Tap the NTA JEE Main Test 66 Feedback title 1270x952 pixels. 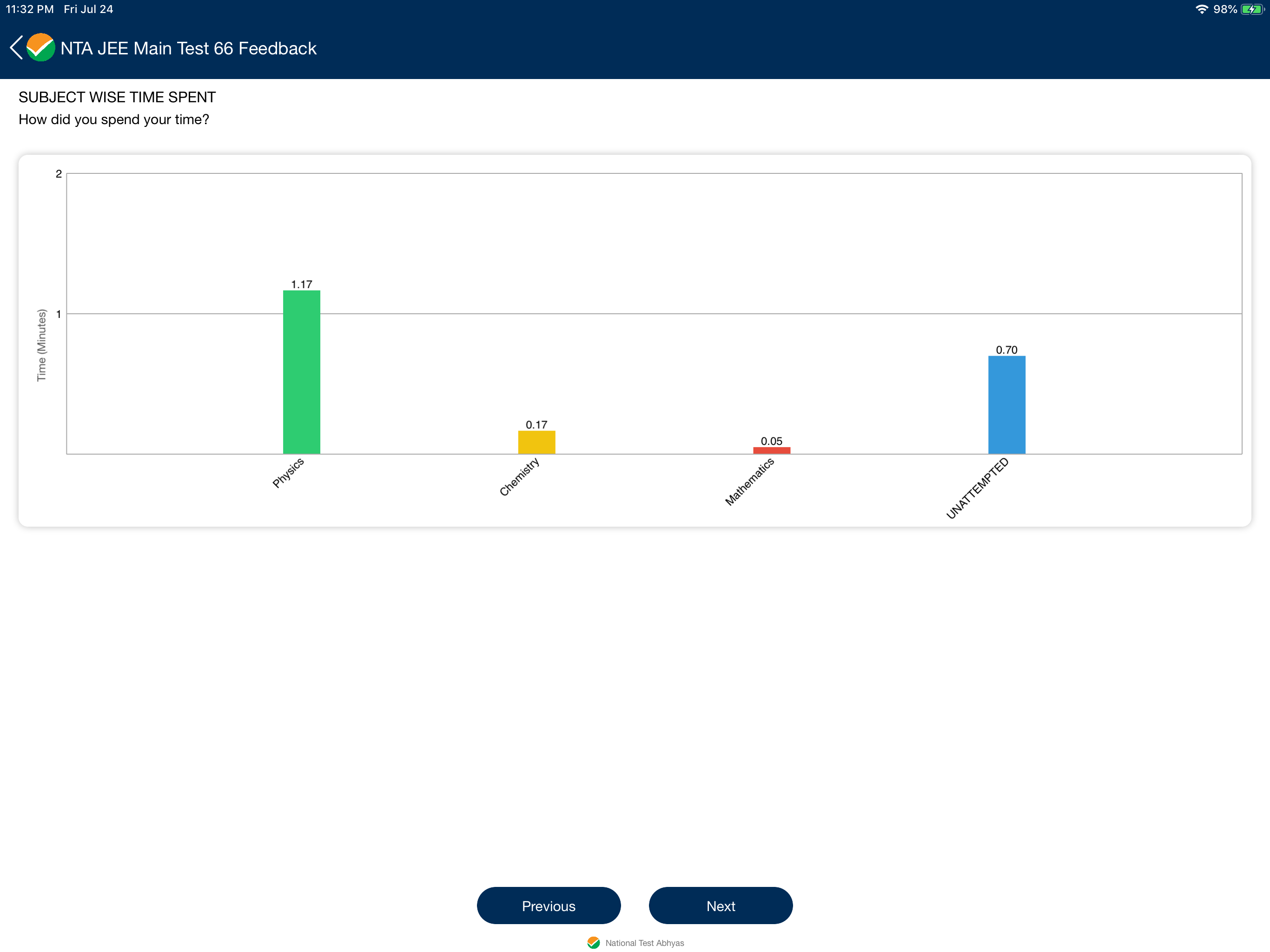pyautogui.click(x=188, y=48)
